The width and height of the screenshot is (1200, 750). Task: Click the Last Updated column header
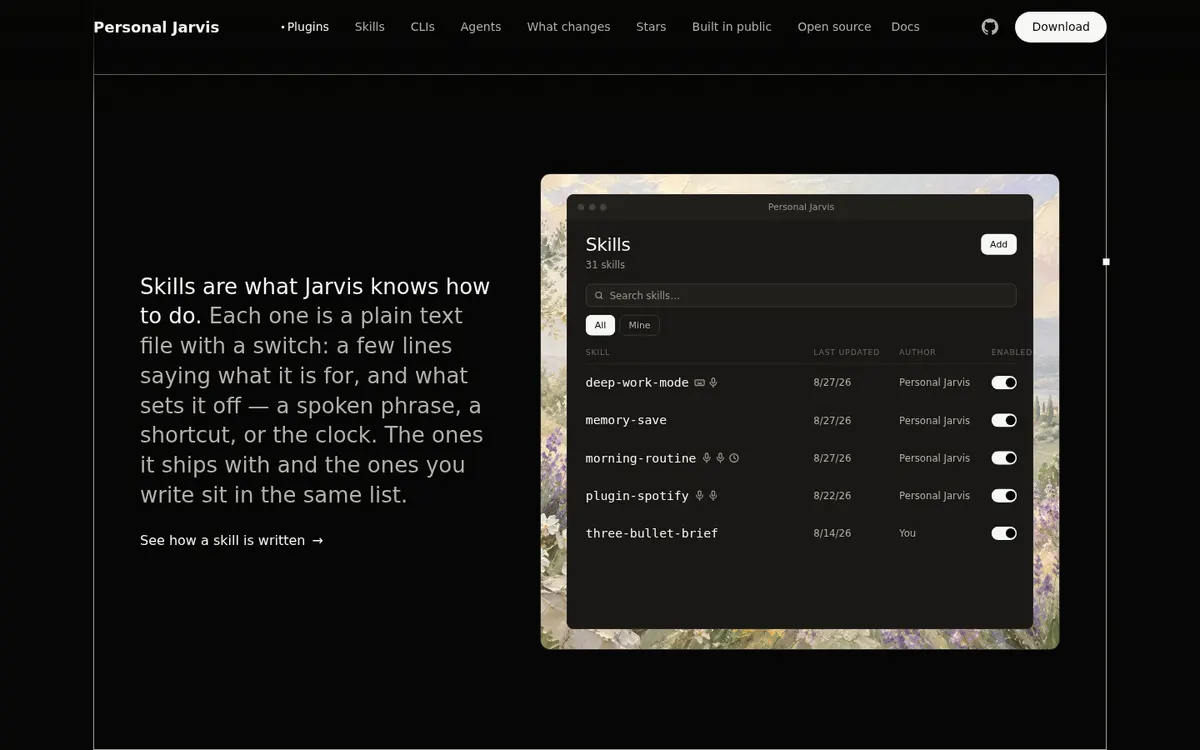[x=846, y=352]
